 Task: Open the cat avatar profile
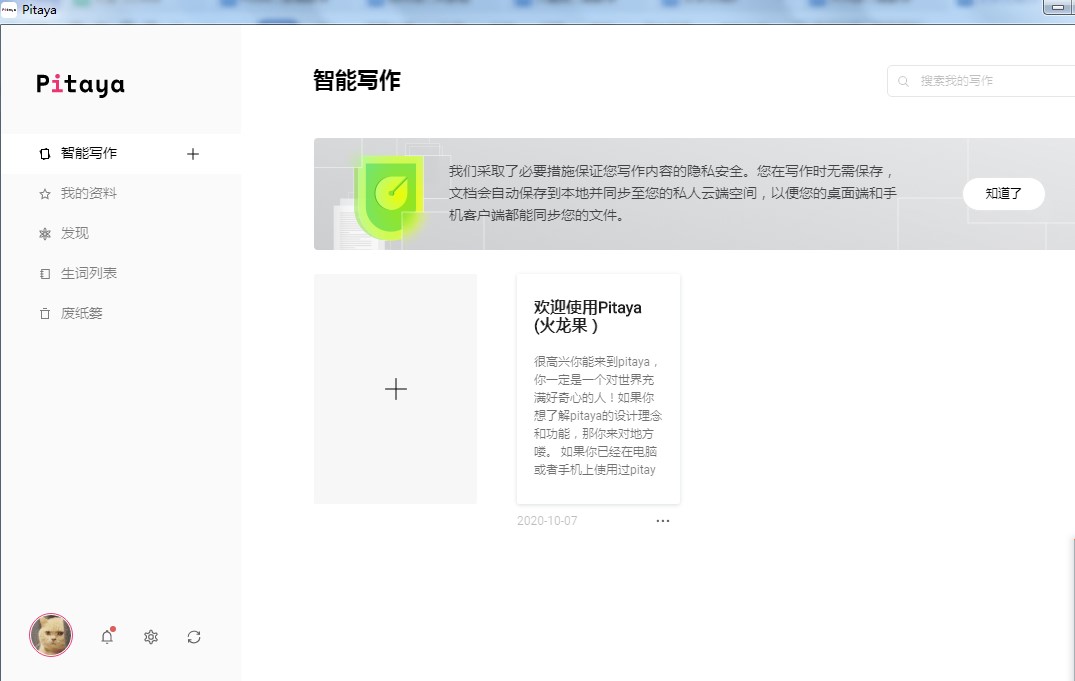pos(51,635)
